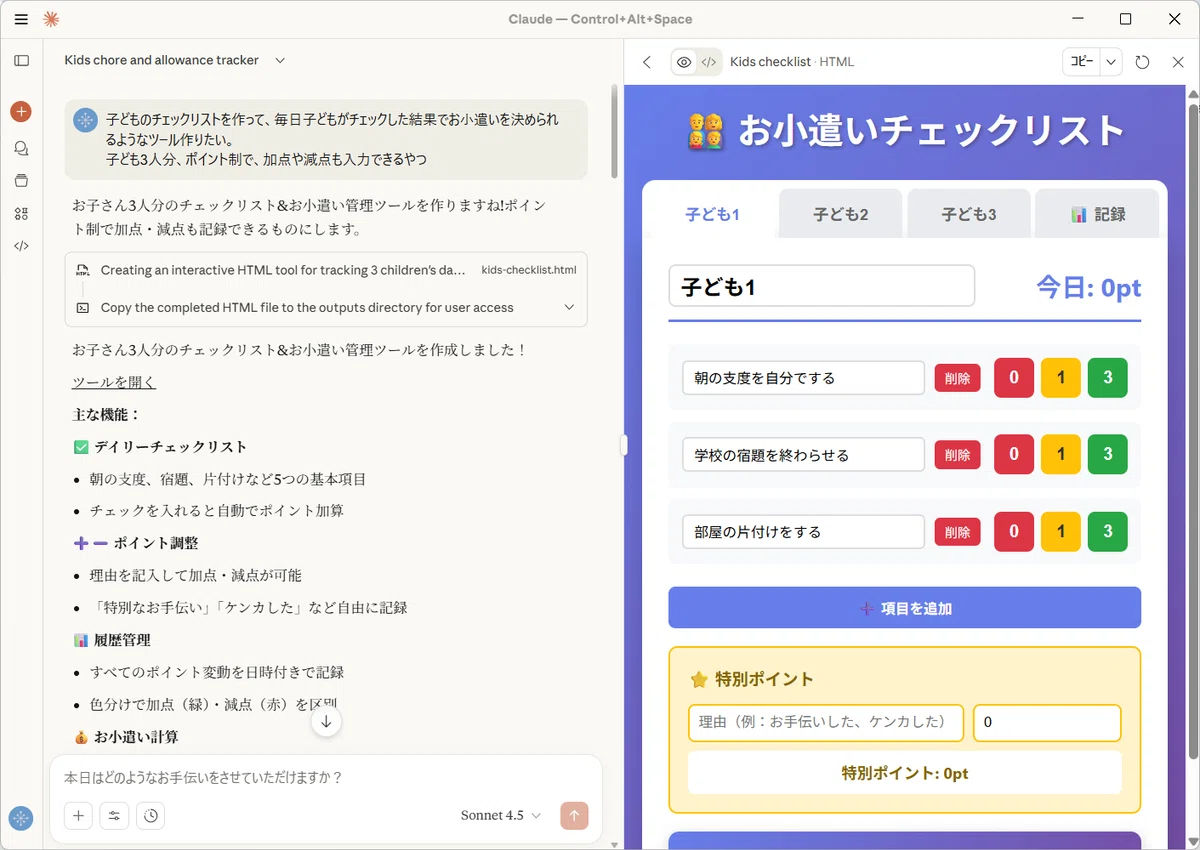Select the 子ども2 tab

[x=840, y=214]
